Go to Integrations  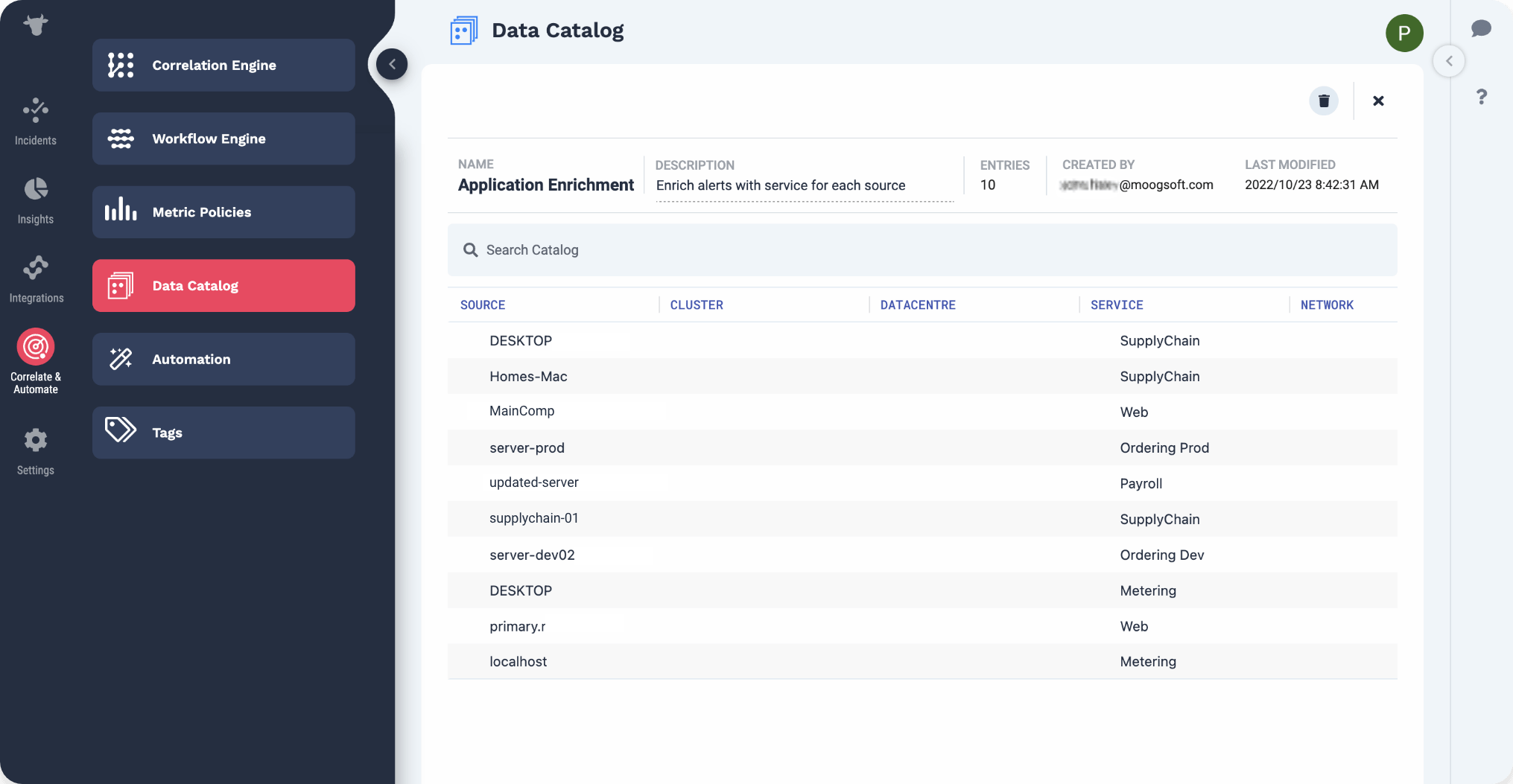pos(36,279)
